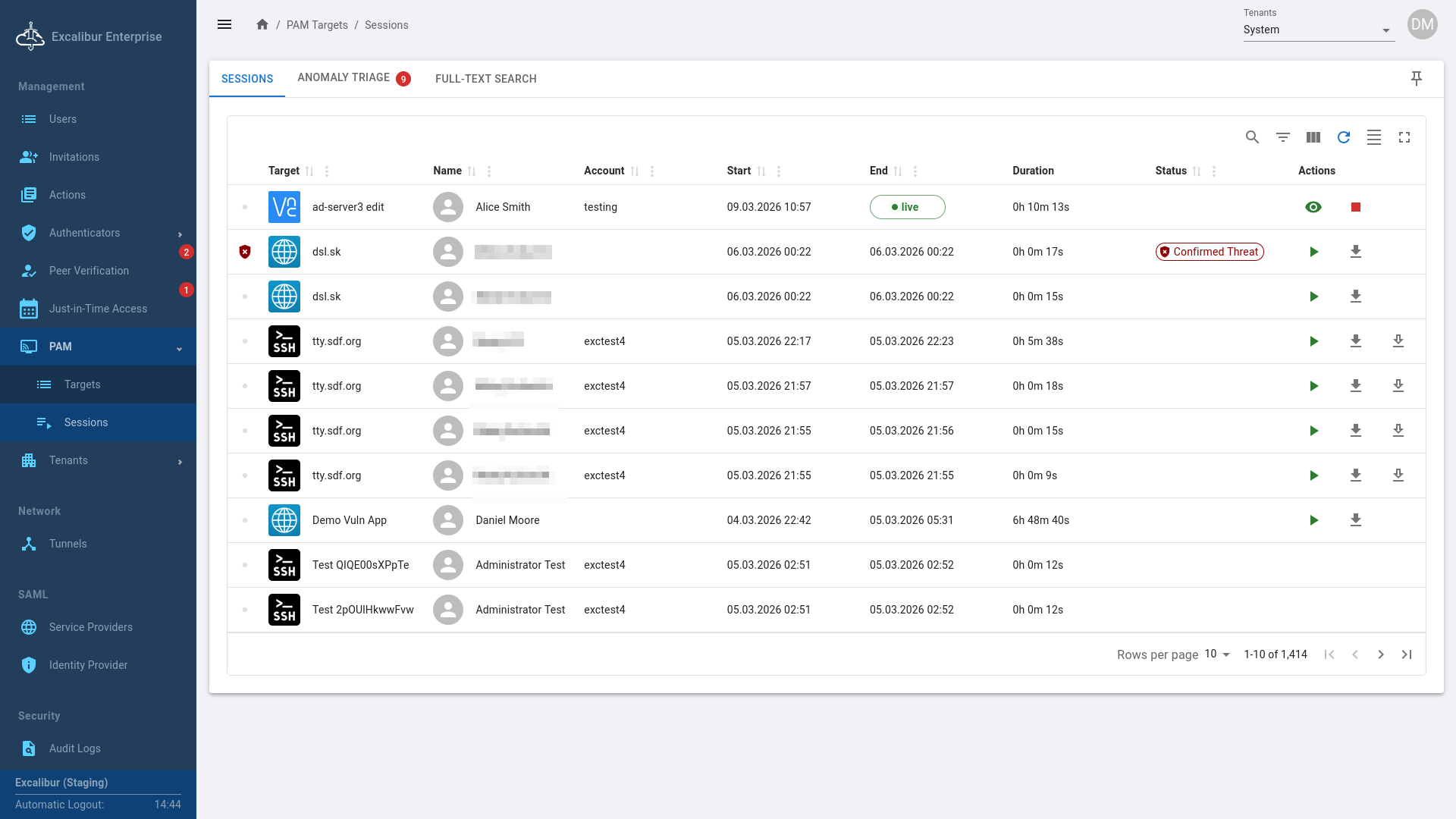Stop the live ad-server3 edit session
The image size is (1456, 819).
[x=1355, y=207]
